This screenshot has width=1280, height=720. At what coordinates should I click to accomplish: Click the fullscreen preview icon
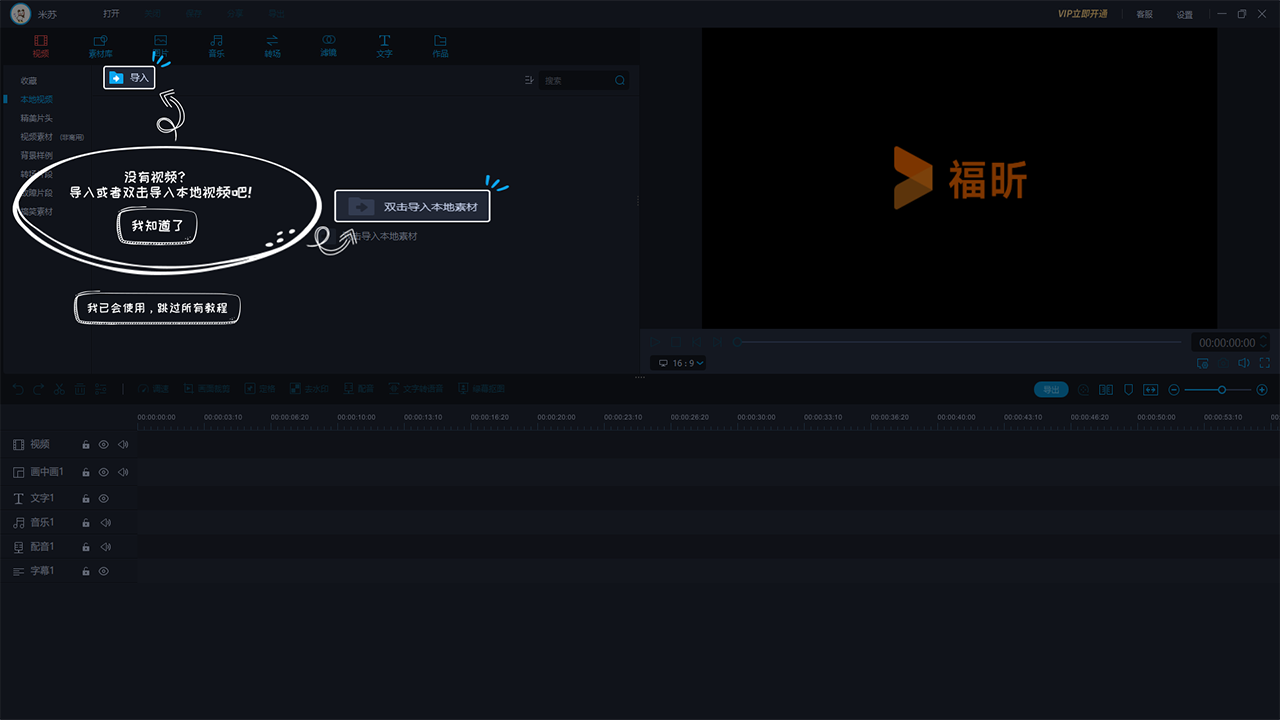pos(1265,363)
